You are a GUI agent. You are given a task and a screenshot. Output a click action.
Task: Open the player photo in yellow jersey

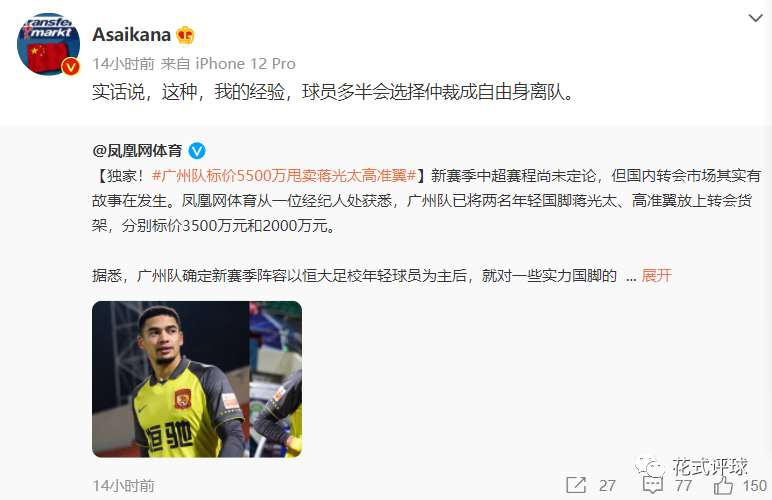pyautogui.click(x=170, y=379)
